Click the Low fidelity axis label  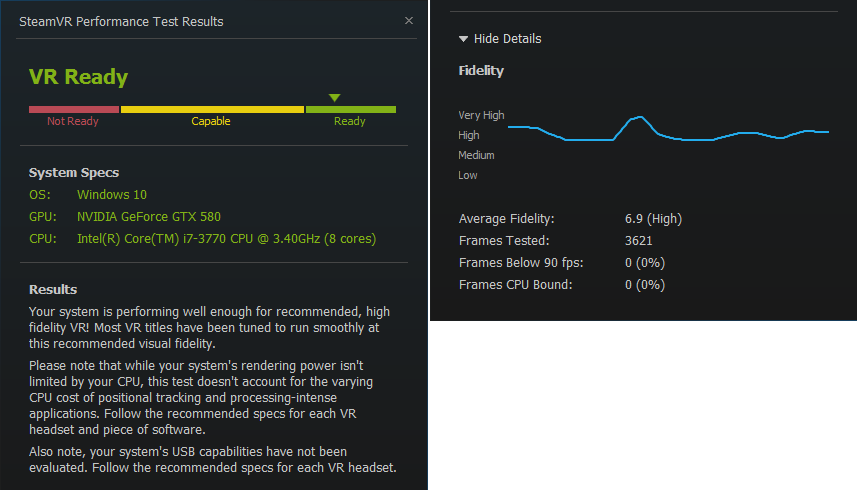[x=468, y=175]
